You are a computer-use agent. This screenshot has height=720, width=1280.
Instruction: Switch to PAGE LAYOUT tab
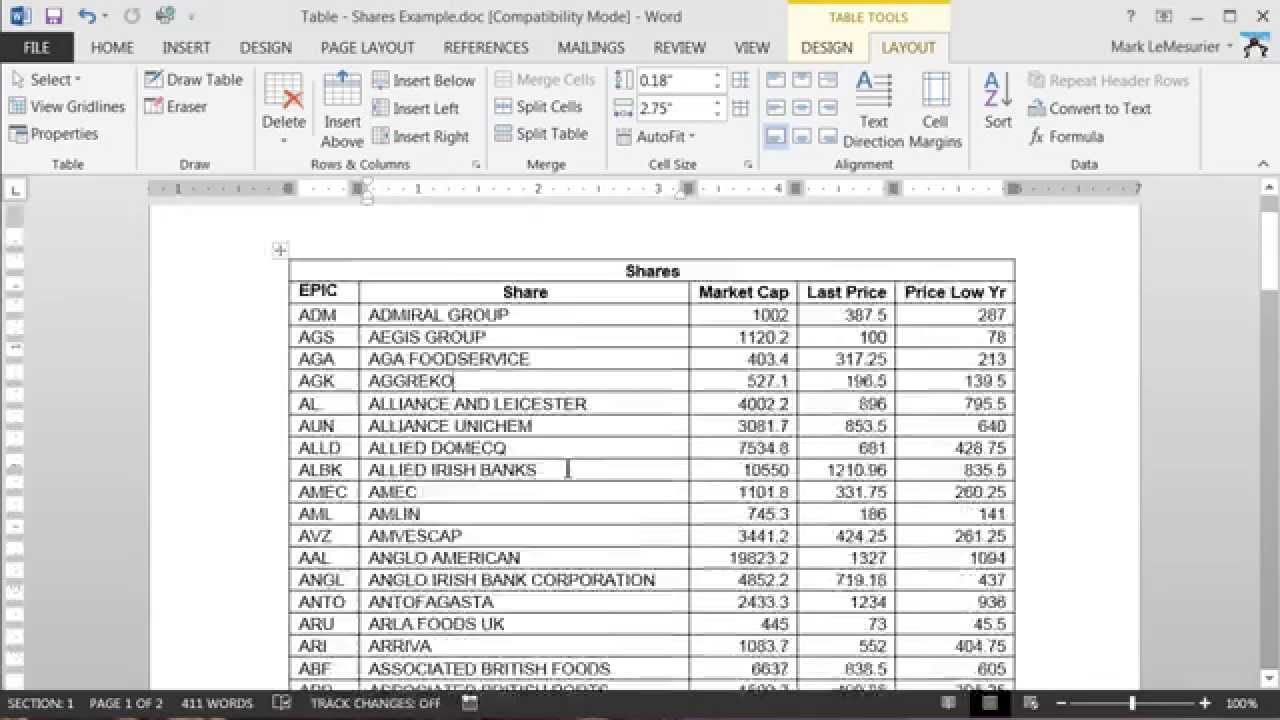pos(367,47)
